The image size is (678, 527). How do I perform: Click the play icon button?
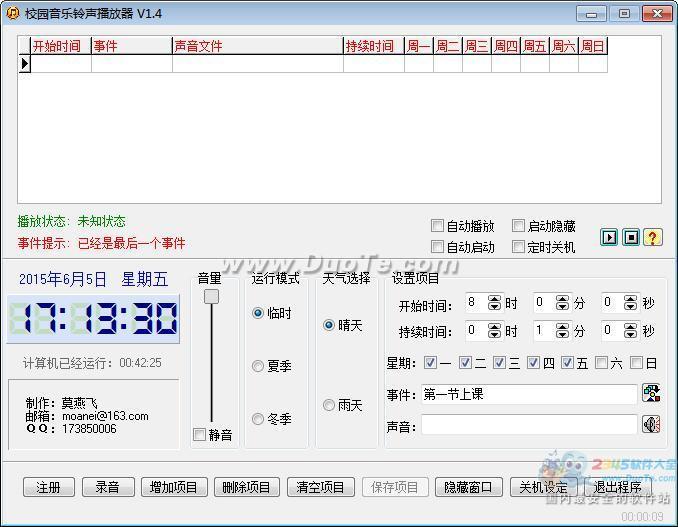[x=609, y=237]
